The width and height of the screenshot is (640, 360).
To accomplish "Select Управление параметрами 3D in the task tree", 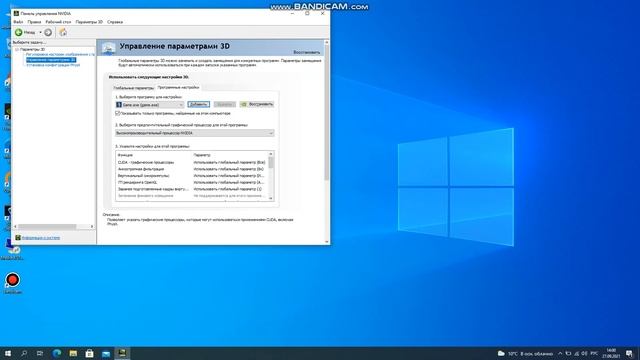I will (51, 60).
